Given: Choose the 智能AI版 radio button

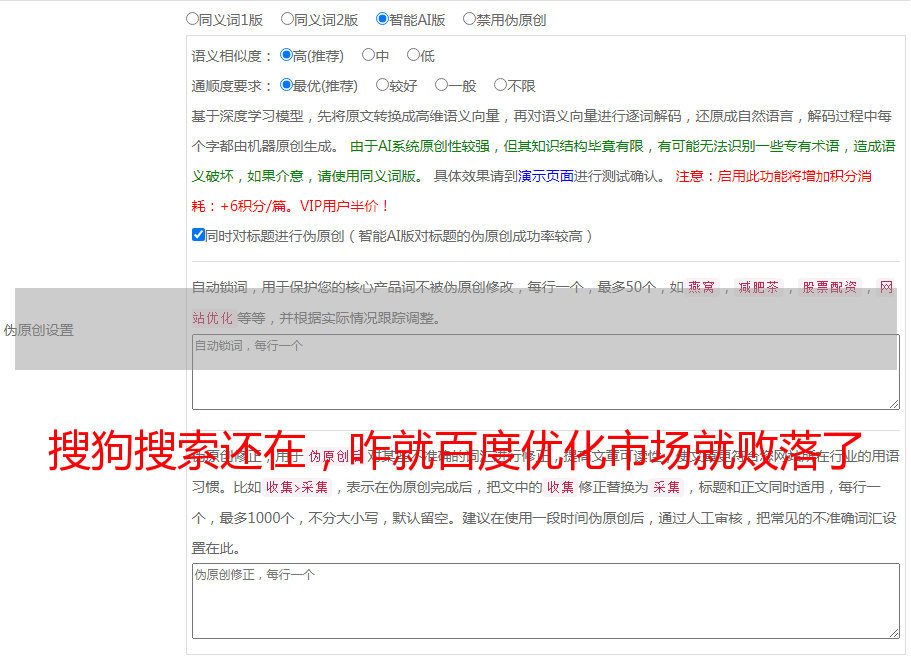Looking at the screenshot, I should [383, 18].
